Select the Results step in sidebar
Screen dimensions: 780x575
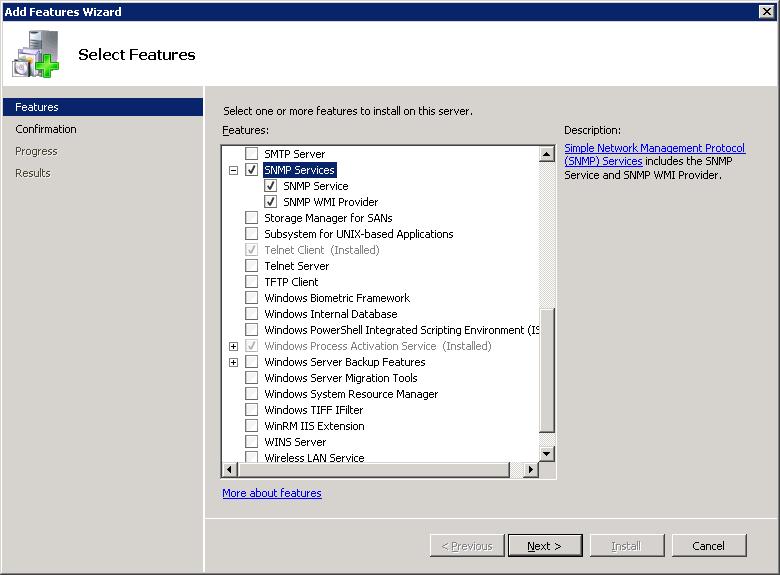coord(33,173)
